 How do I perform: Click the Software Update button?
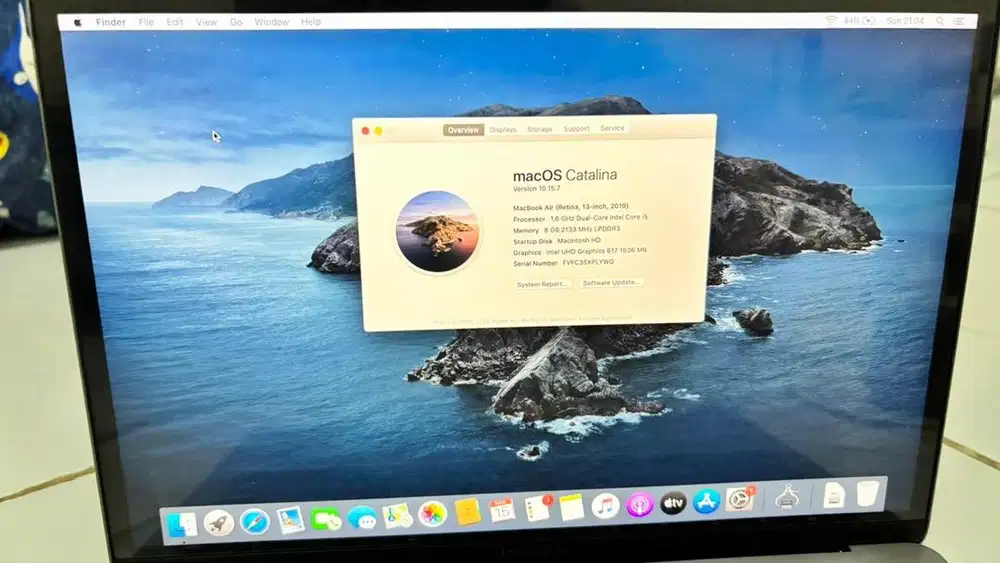click(x=611, y=282)
